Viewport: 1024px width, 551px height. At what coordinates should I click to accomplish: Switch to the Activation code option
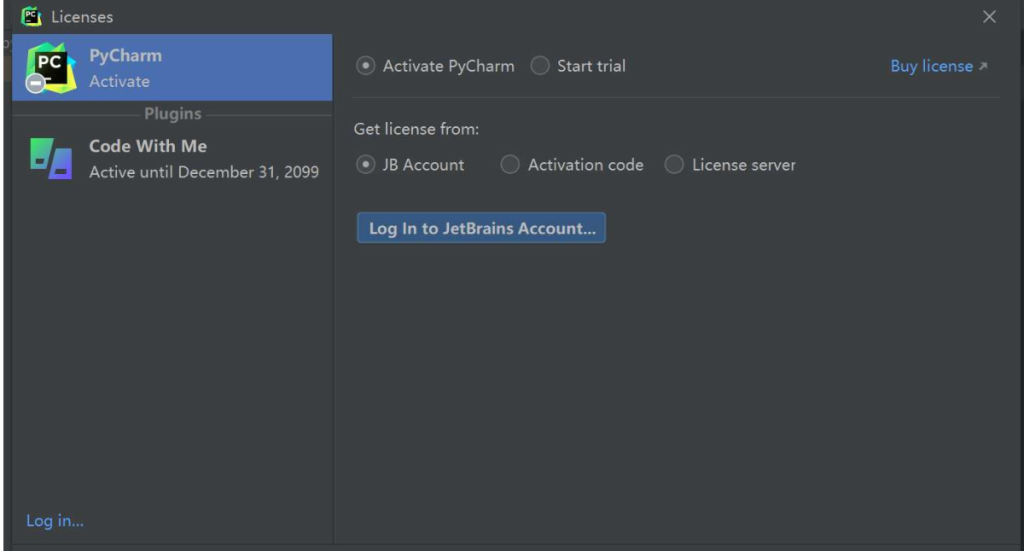click(510, 165)
